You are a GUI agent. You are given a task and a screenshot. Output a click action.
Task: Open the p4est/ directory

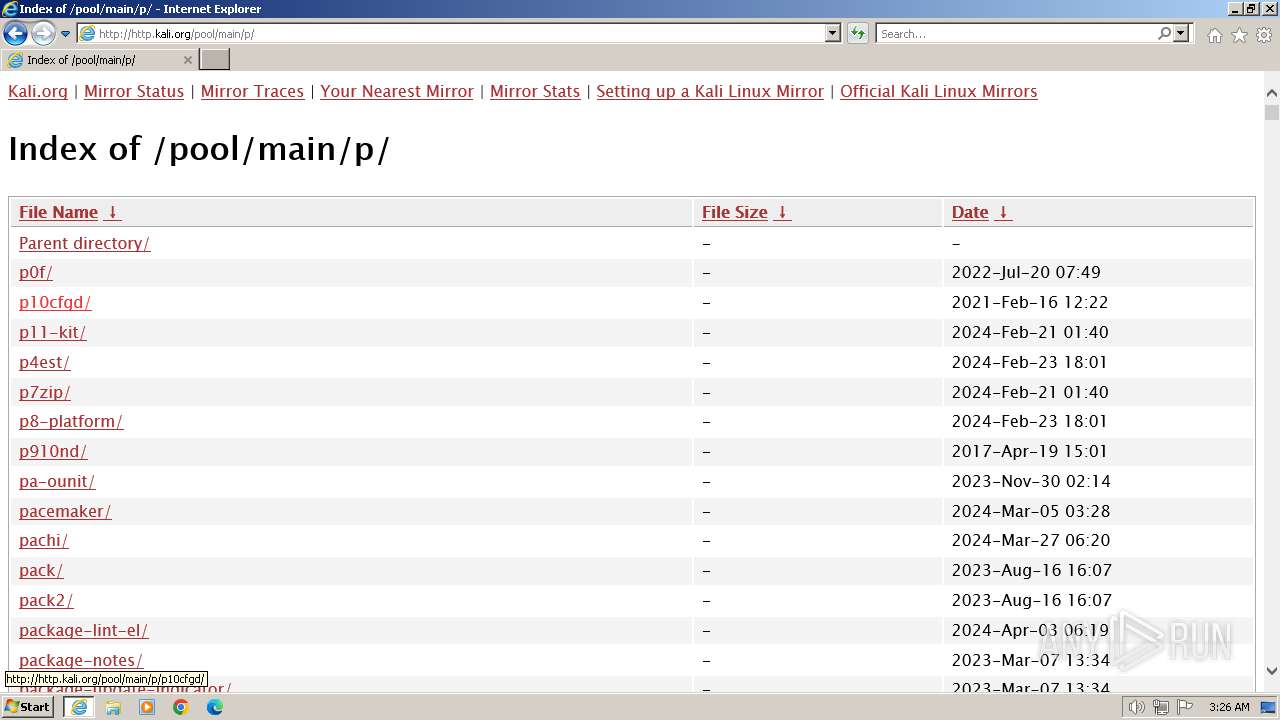point(45,362)
